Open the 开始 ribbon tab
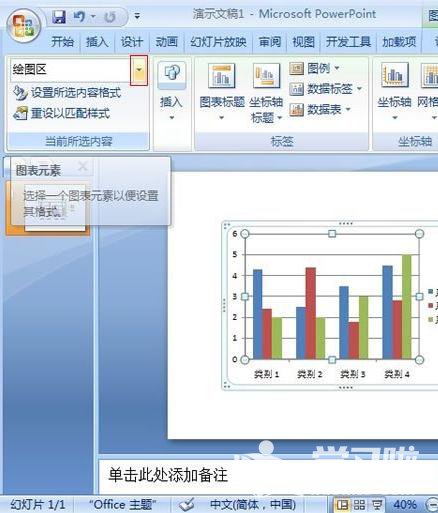The image size is (438, 513). (x=62, y=42)
